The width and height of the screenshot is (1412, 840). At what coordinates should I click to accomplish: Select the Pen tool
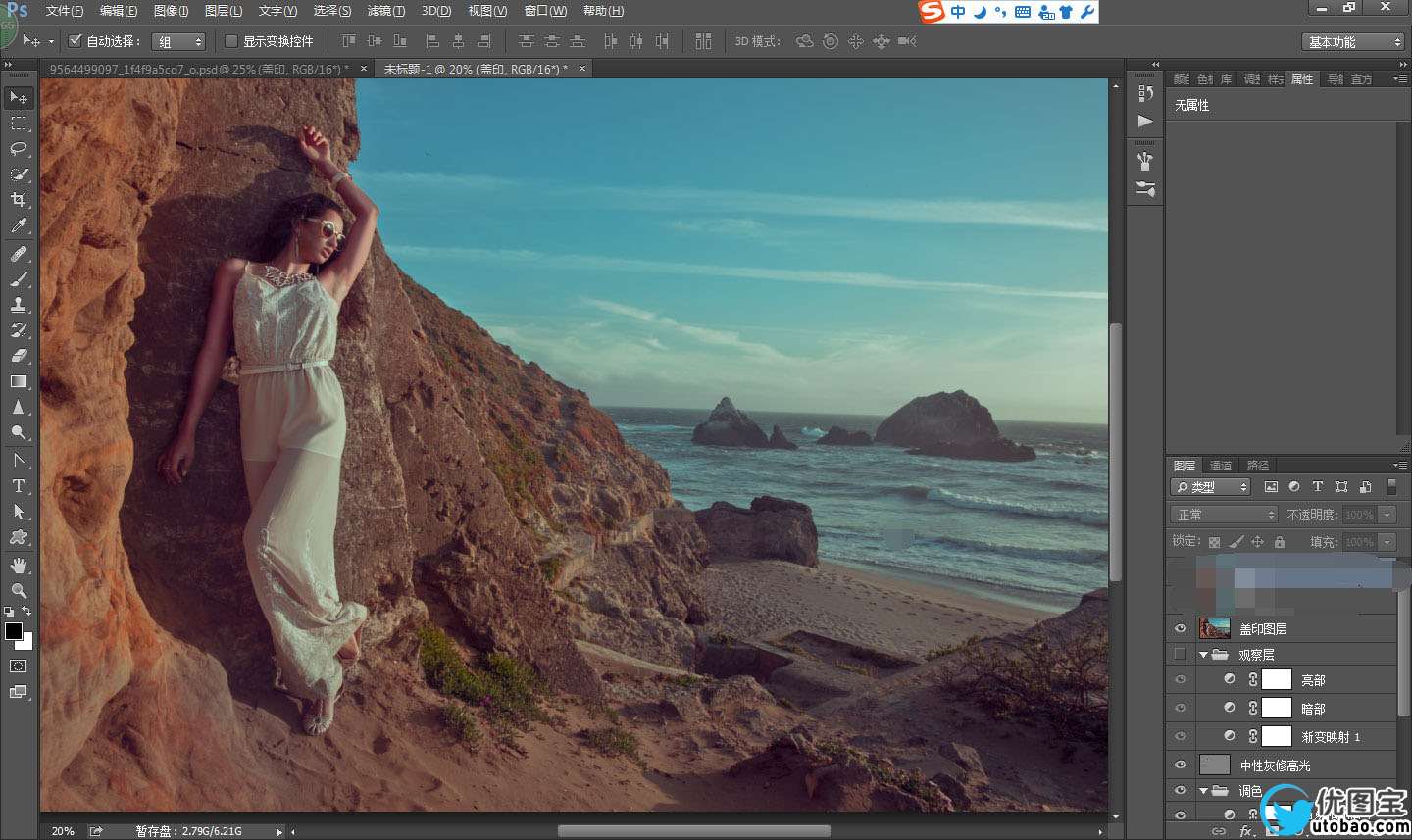(x=19, y=461)
